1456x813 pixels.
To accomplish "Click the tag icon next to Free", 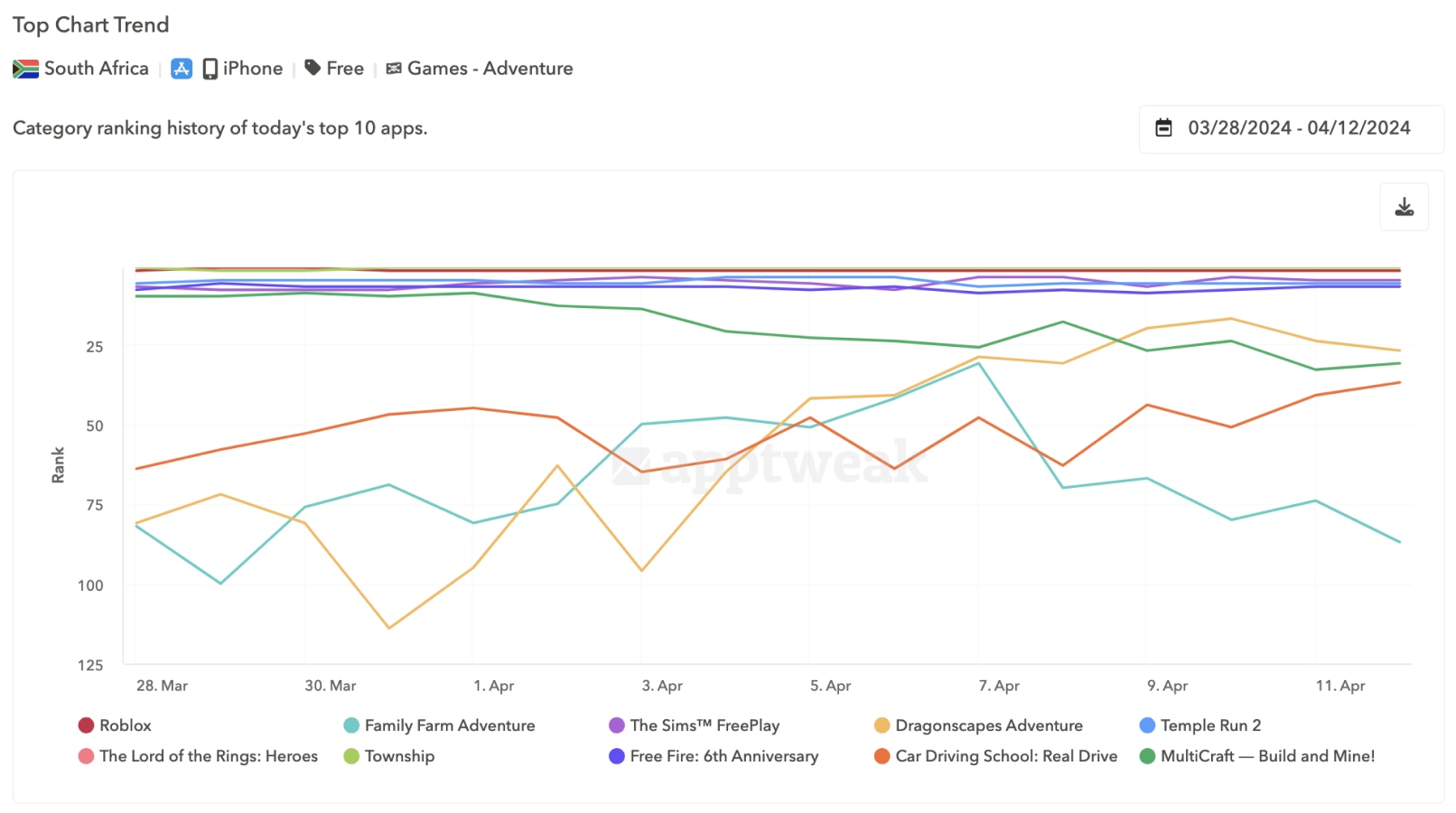I will click(x=312, y=68).
